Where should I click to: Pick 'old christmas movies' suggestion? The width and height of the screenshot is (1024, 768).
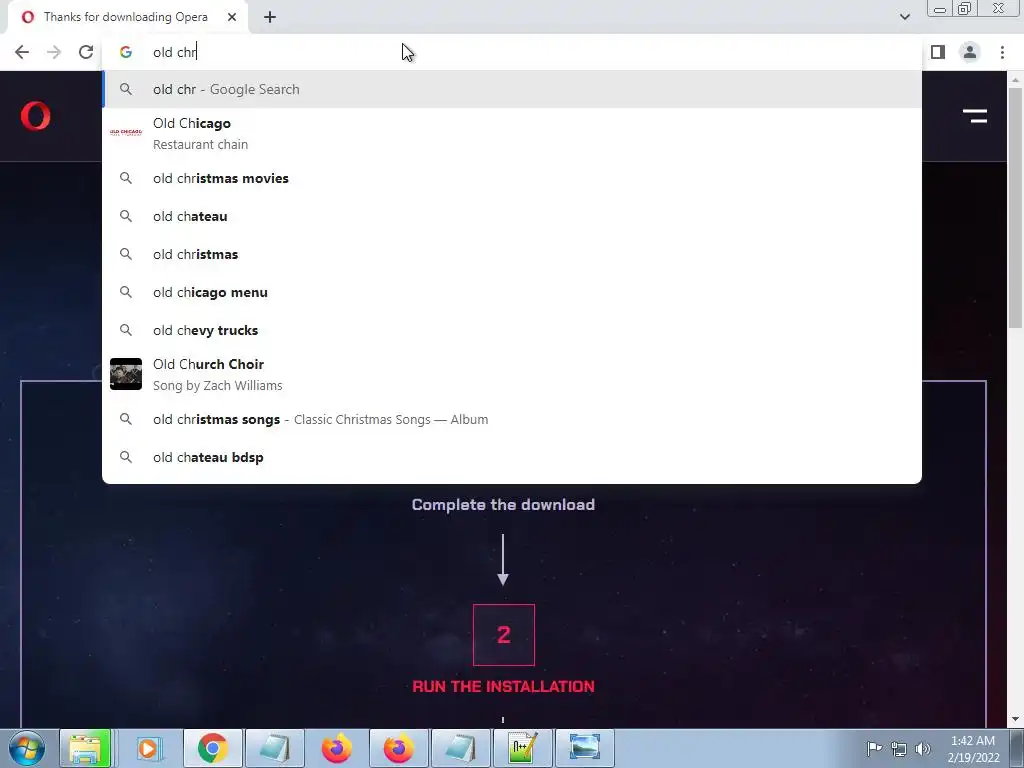(512, 178)
